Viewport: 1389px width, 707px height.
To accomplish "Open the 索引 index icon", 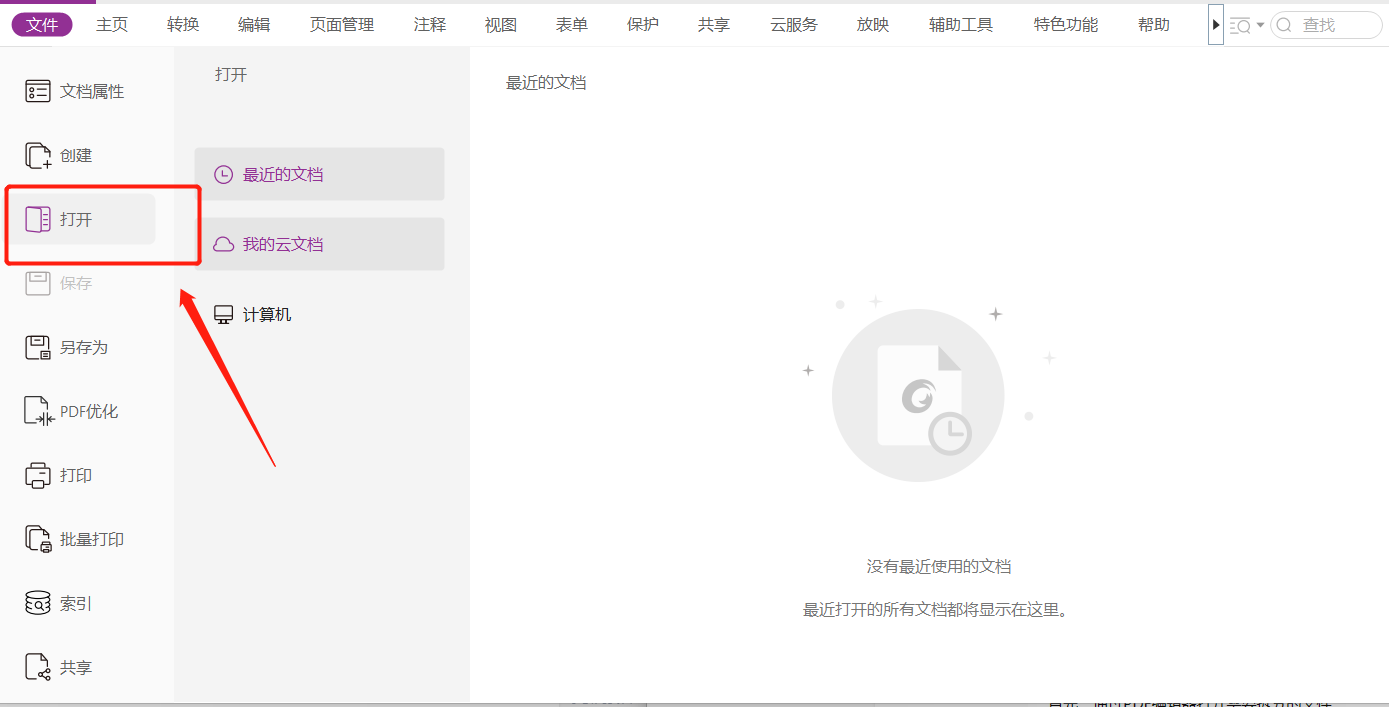I will pos(38,603).
